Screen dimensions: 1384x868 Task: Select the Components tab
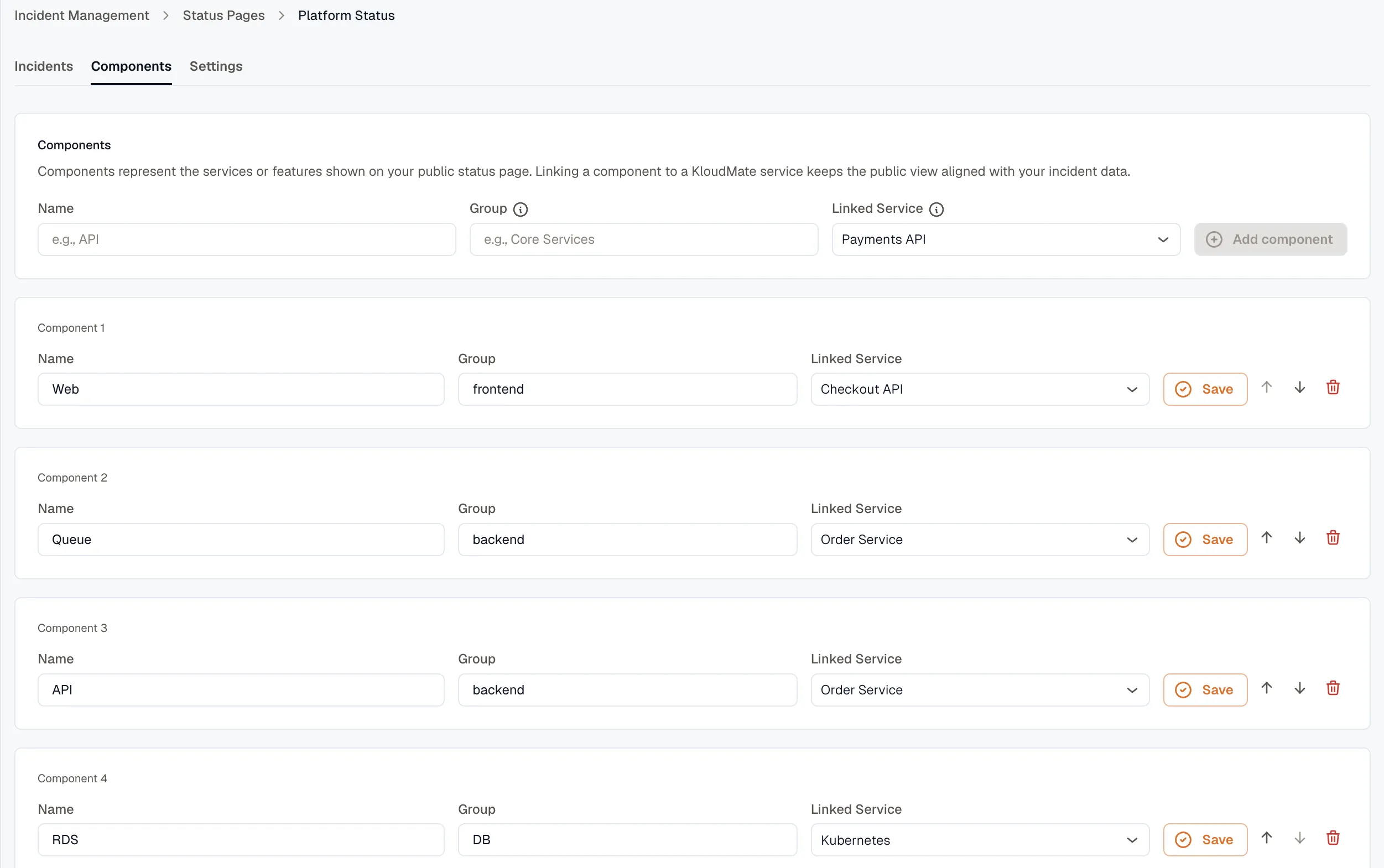coord(131,66)
